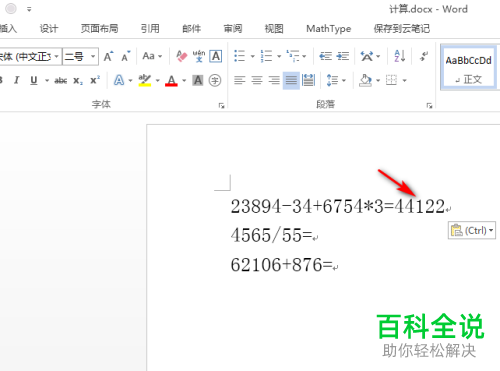Place cursor after 62106+876=
Screen dimensions: 500x371
(x=333, y=265)
